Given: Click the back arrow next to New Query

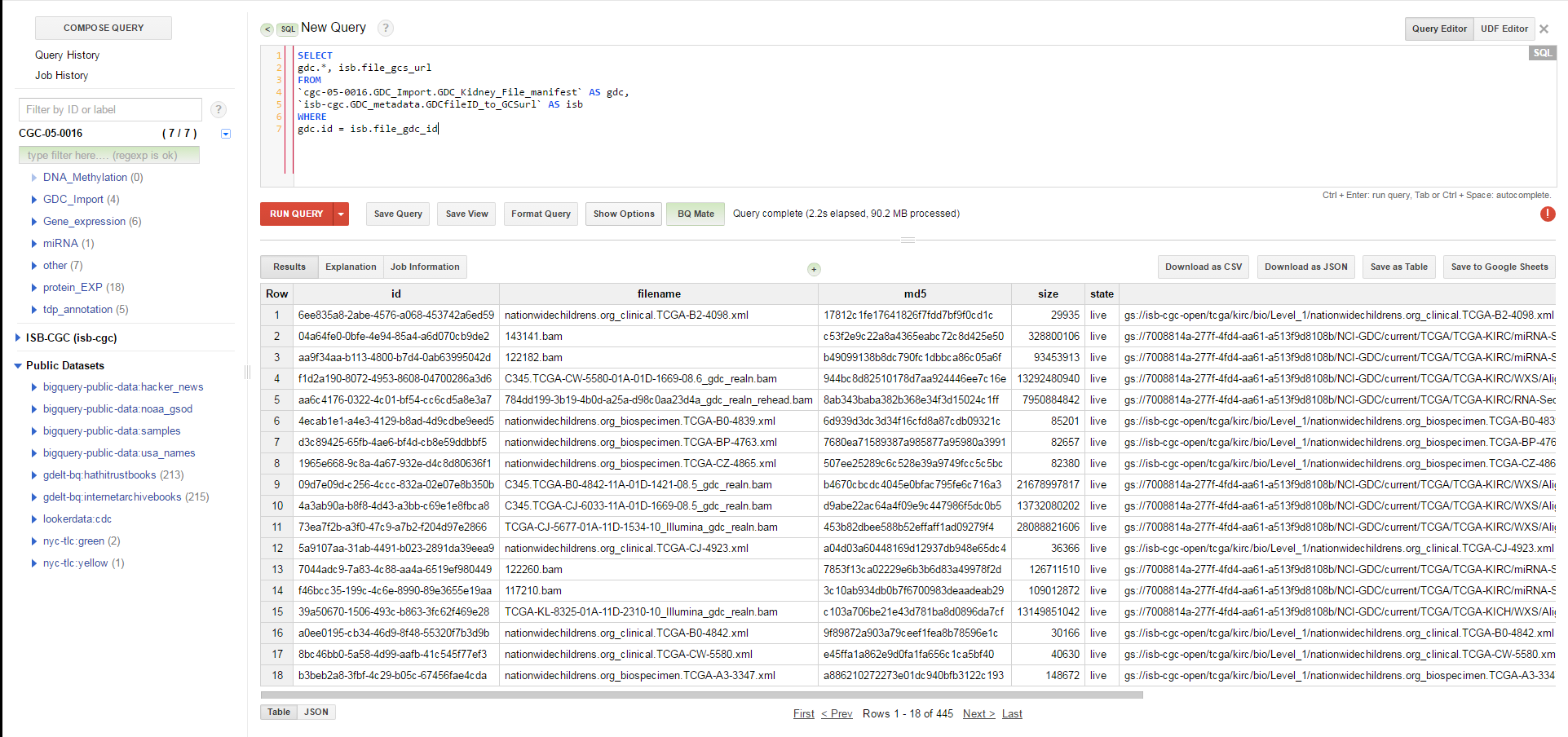Looking at the screenshot, I should click(x=267, y=29).
